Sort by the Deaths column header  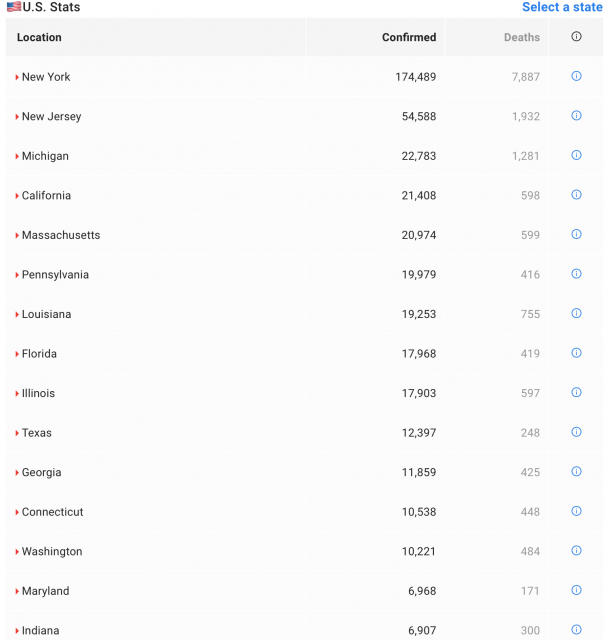pos(521,38)
